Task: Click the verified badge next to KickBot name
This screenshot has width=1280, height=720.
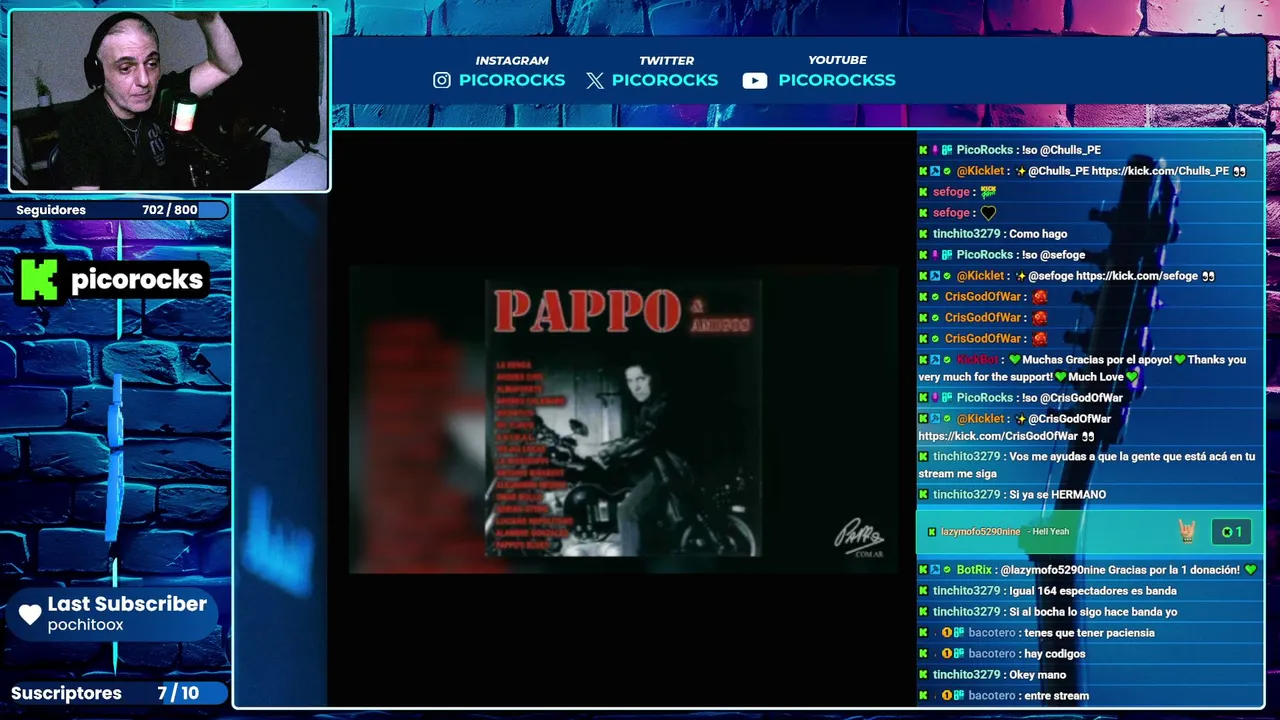Action: tap(947, 360)
